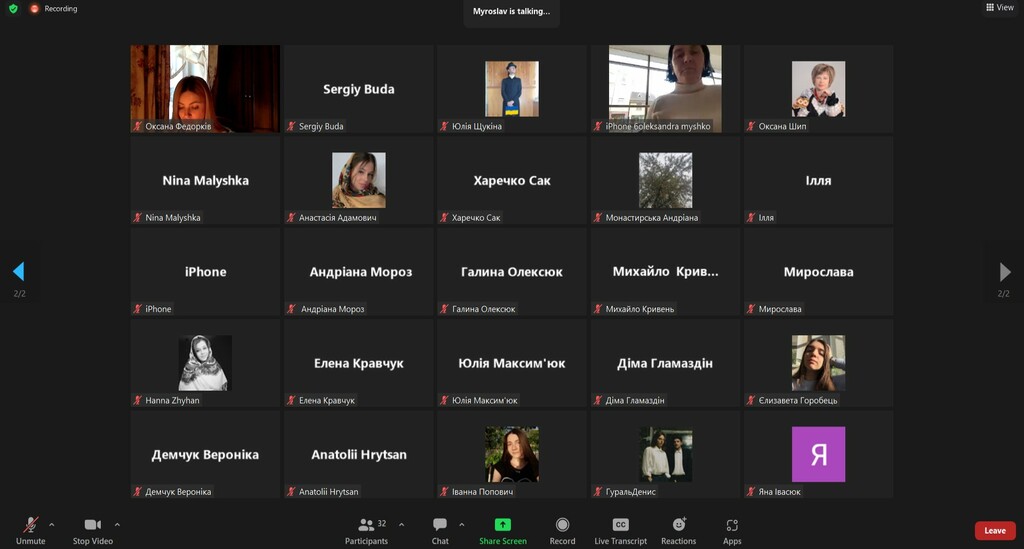The width and height of the screenshot is (1024, 549).
Task: Open the Reactions menu
Action: (x=678, y=530)
